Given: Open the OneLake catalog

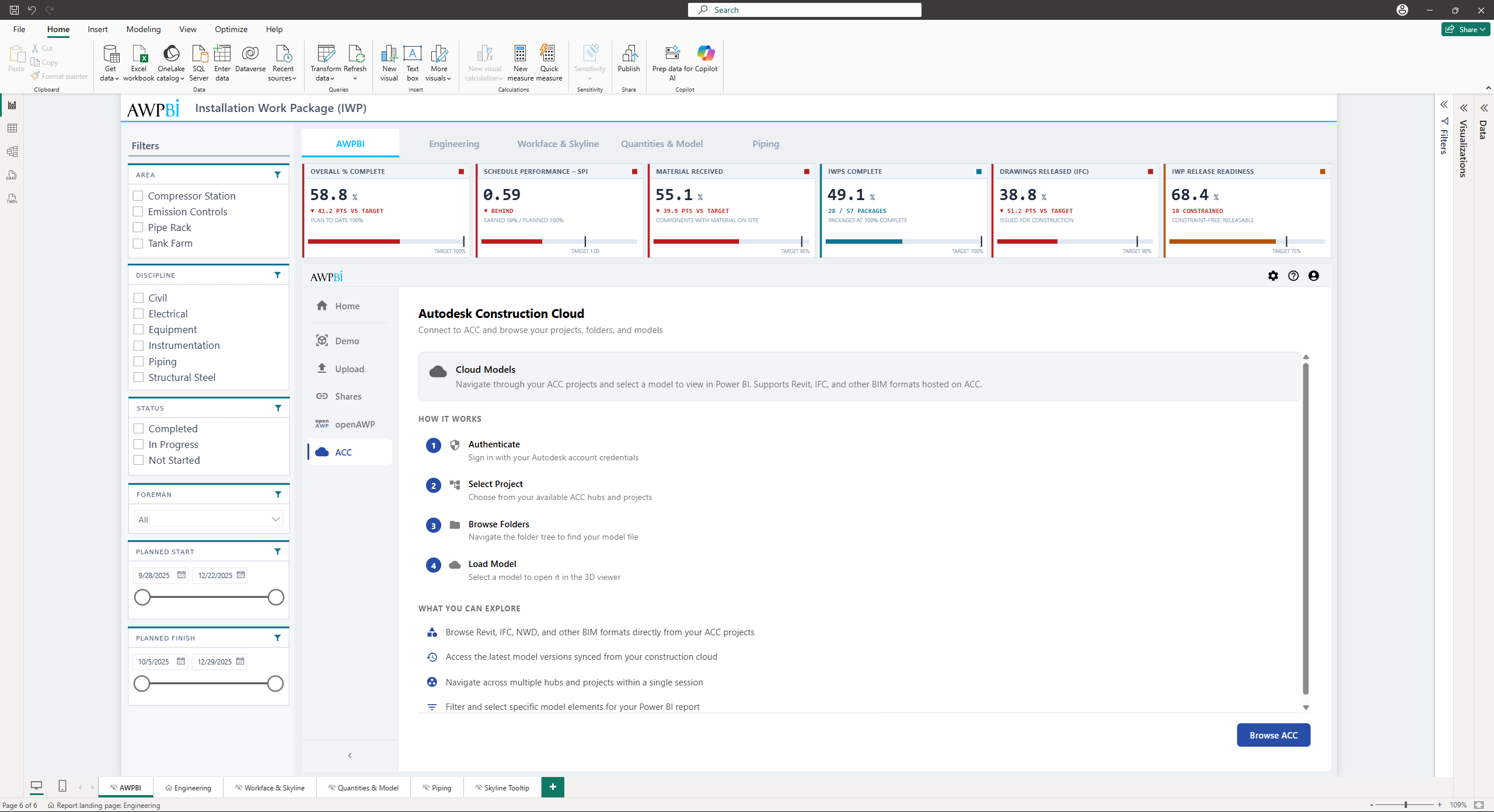Looking at the screenshot, I should coord(171,63).
